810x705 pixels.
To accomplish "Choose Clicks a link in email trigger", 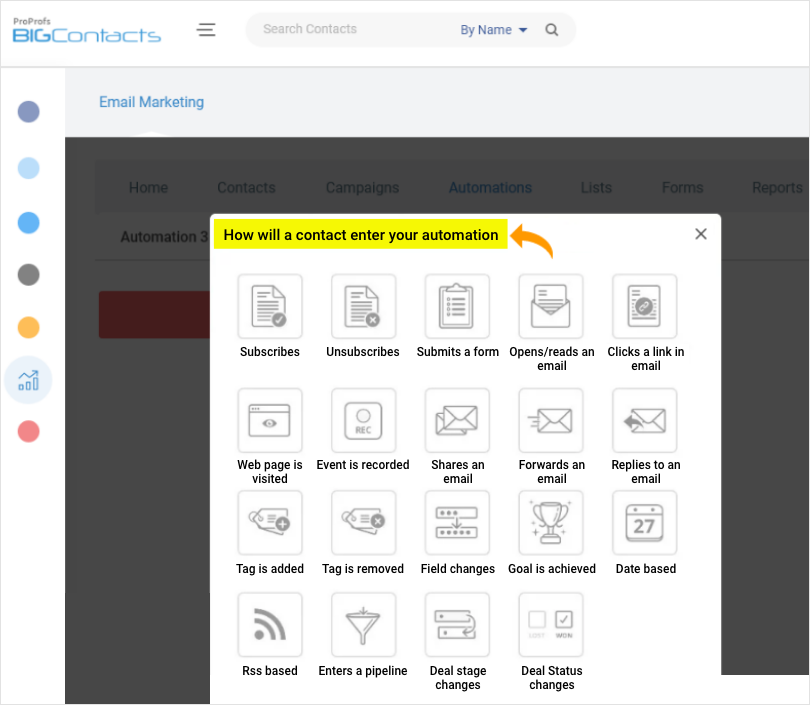I will point(645,306).
